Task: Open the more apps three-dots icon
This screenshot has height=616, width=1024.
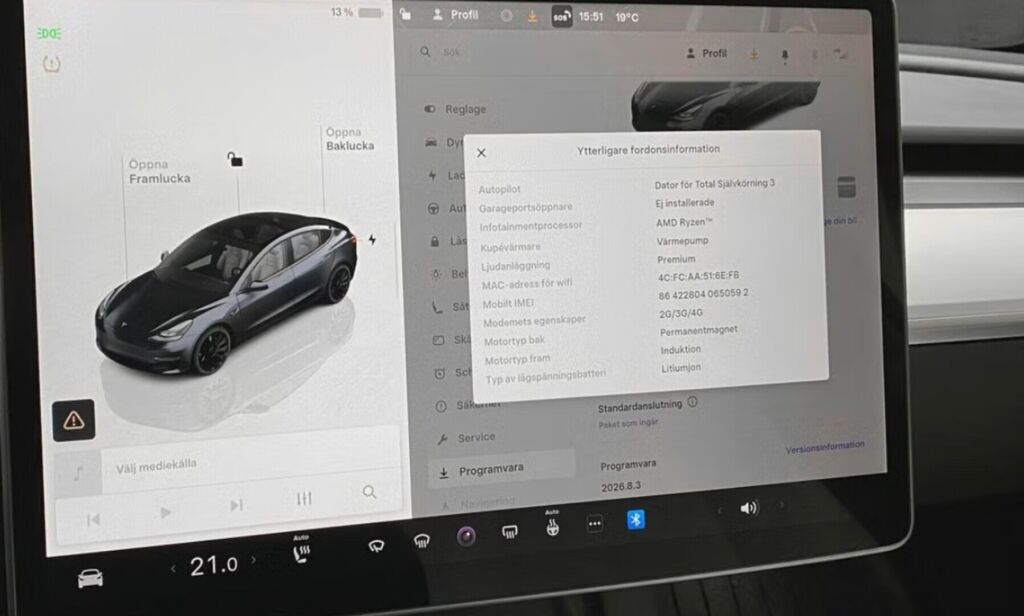Action: click(594, 523)
